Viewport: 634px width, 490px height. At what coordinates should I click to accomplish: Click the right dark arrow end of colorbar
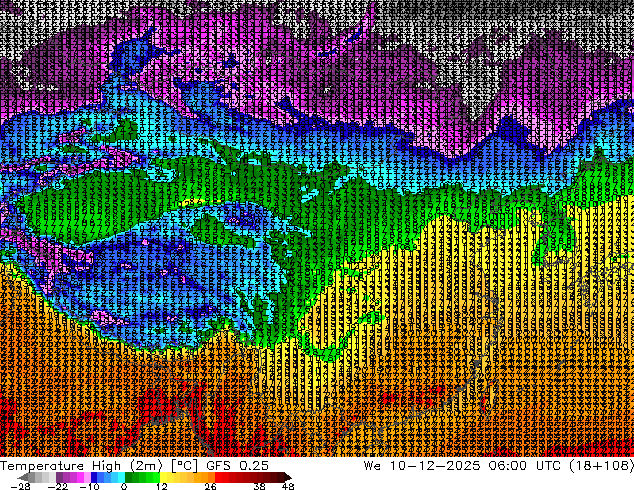[287, 477]
